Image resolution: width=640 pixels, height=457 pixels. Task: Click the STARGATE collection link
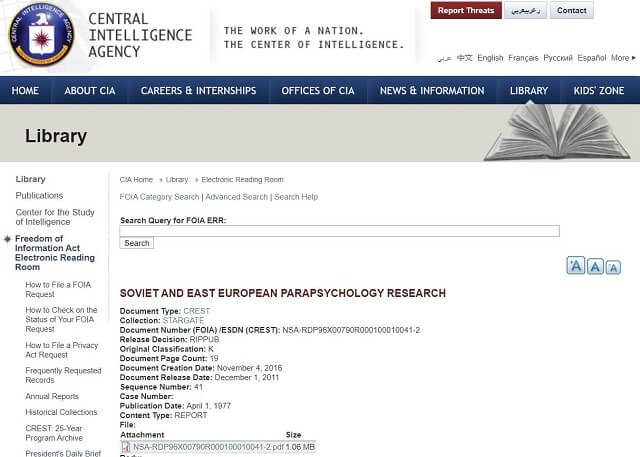click(x=183, y=320)
